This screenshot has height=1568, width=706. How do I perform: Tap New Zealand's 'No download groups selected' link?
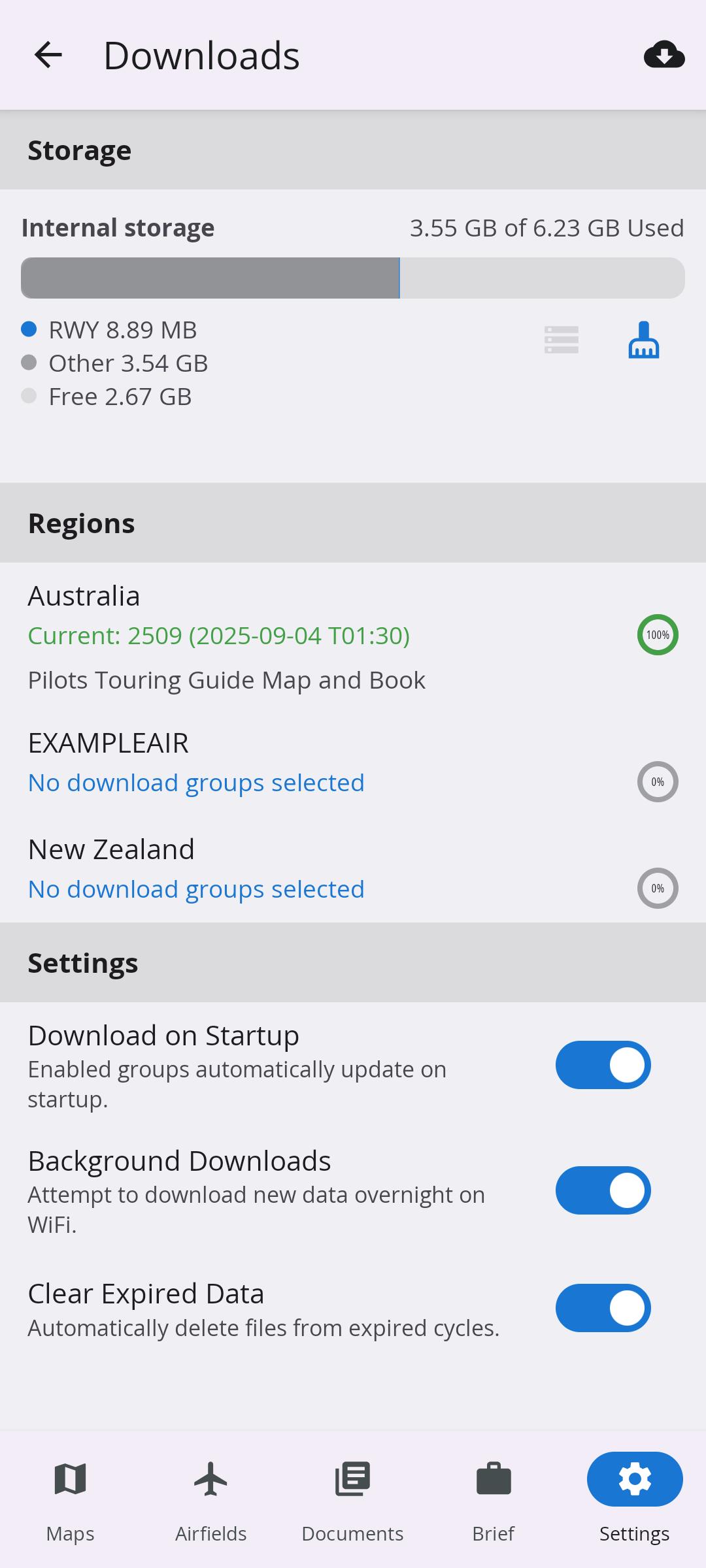(x=196, y=890)
